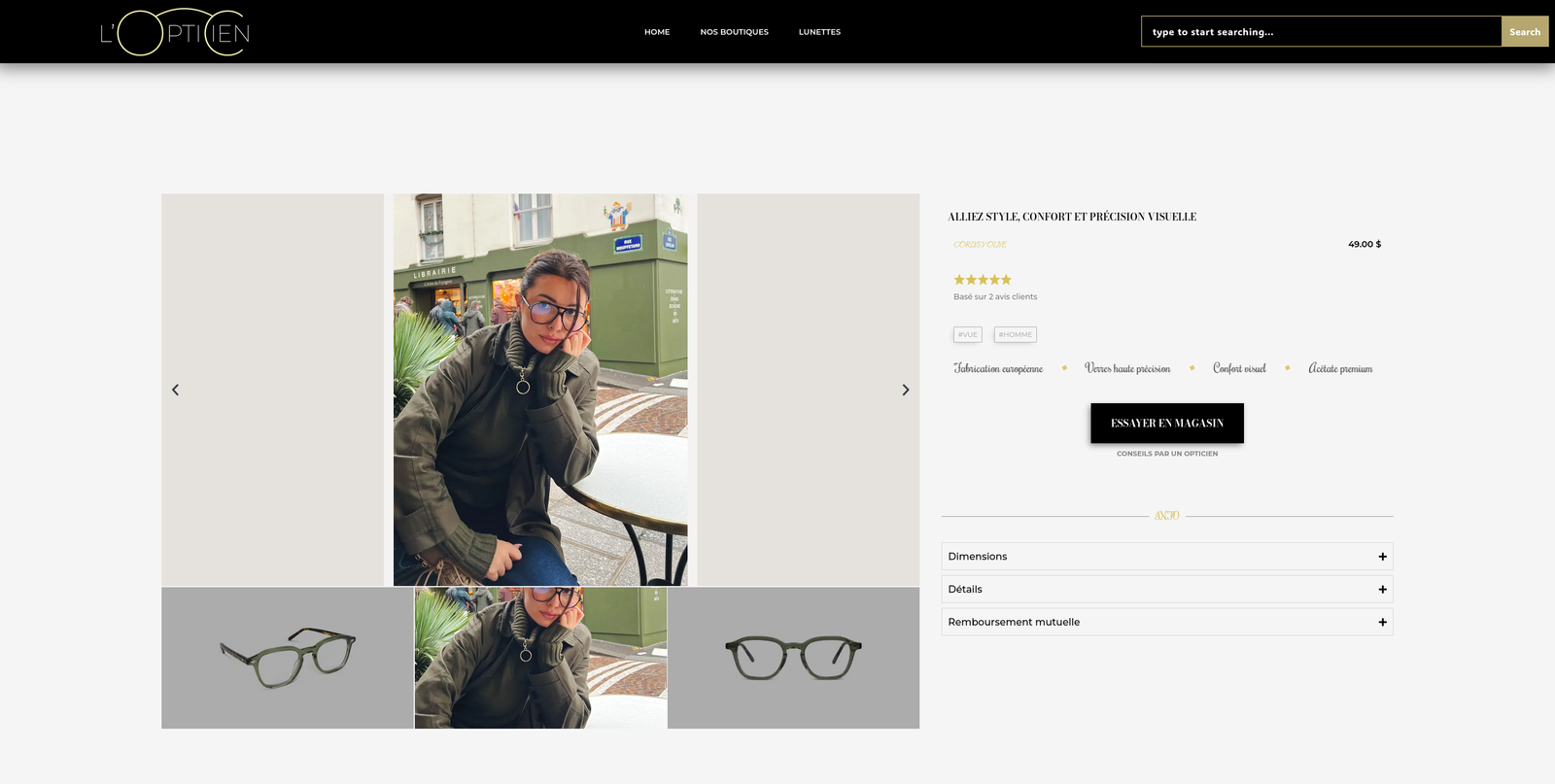Click the Search button
The width and height of the screenshot is (1555, 784).
click(x=1525, y=32)
